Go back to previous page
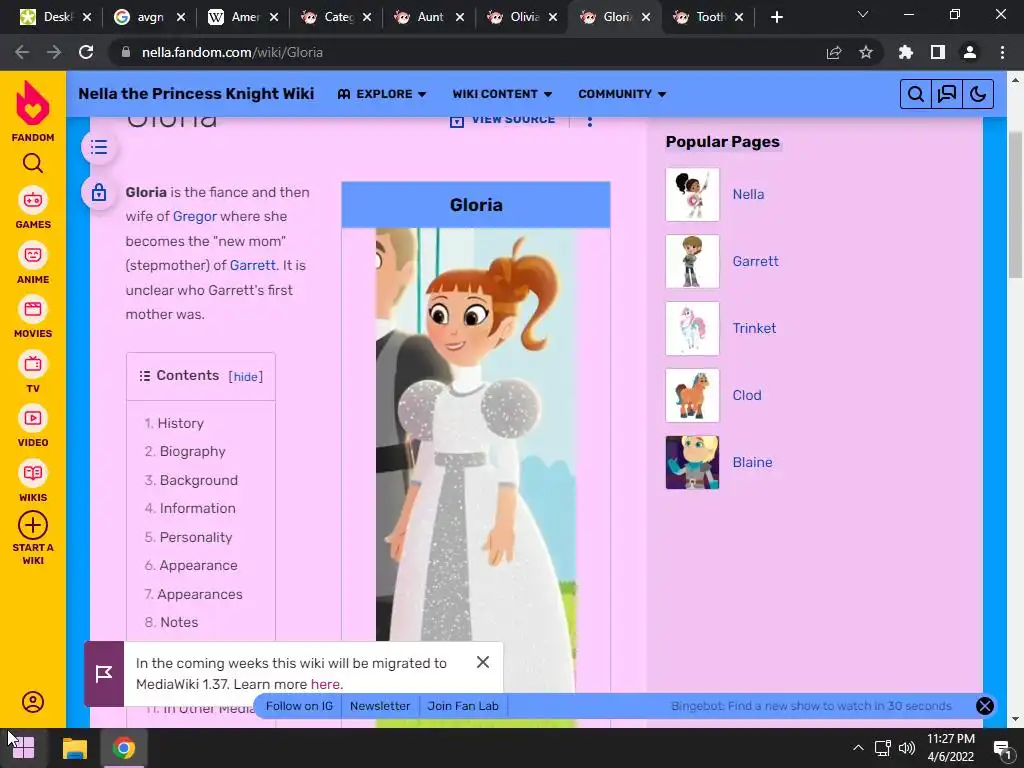1024x768 pixels. pyautogui.click(x=22, y=52)
